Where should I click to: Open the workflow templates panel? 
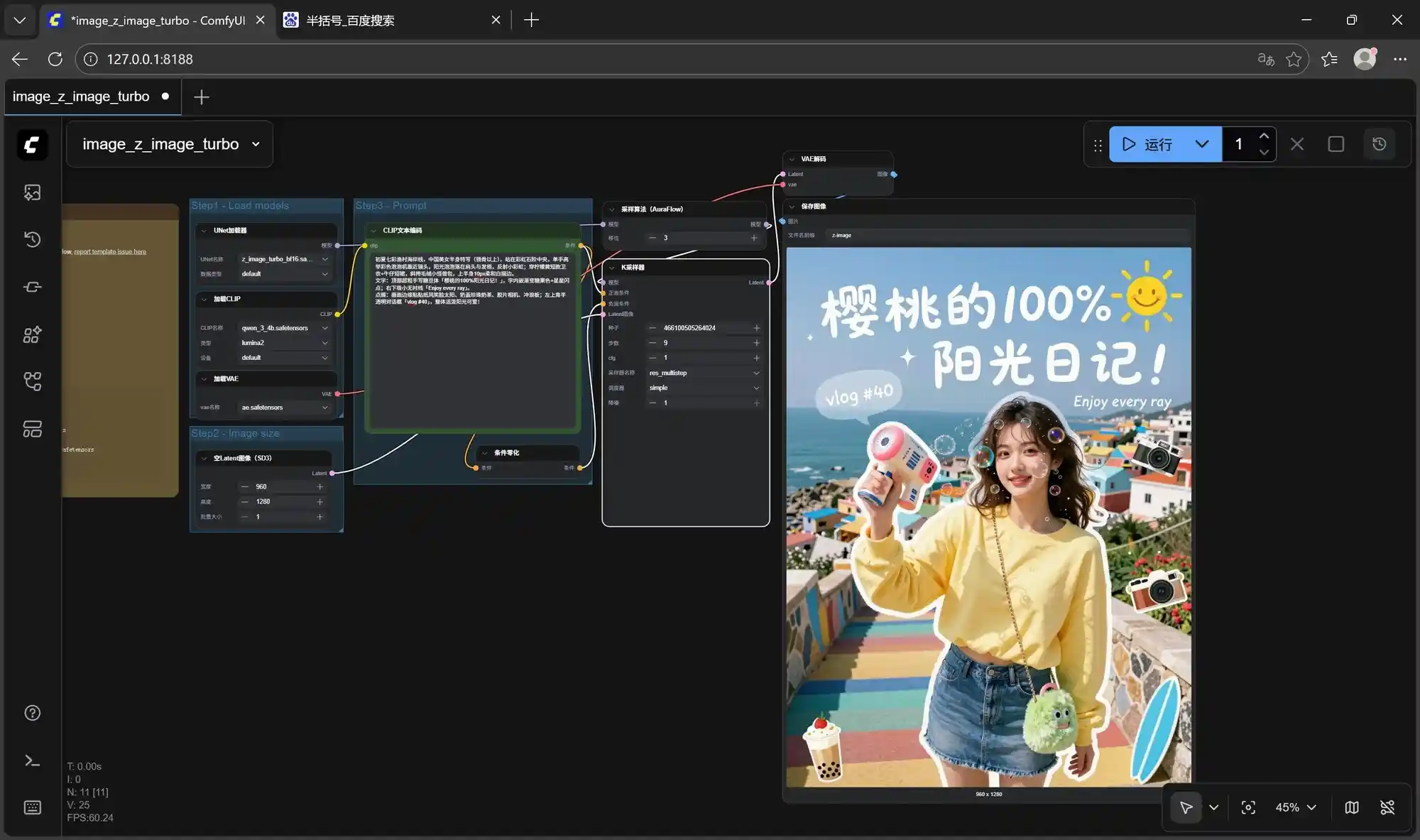[x=32, y=429]
